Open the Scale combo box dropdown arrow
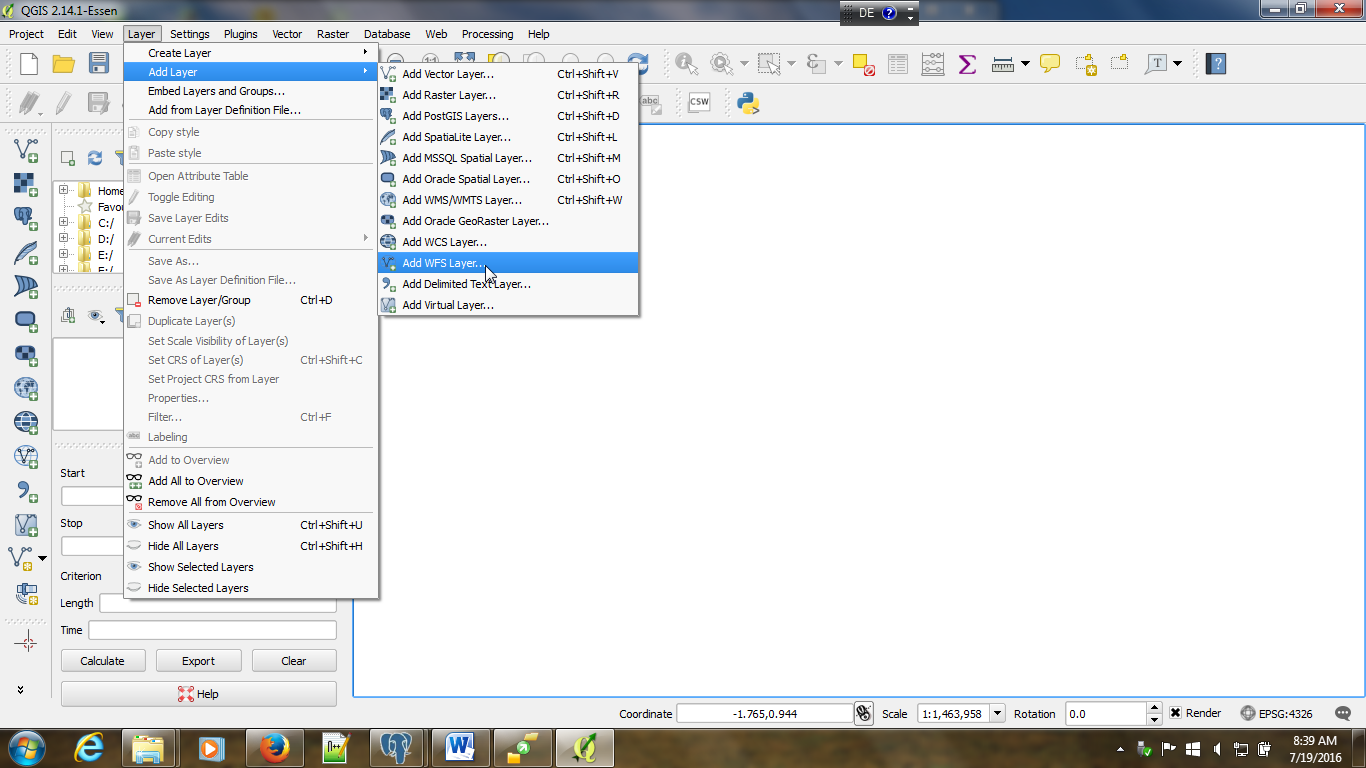Viewport: 1366px width, 768px height. pos(997,713)
